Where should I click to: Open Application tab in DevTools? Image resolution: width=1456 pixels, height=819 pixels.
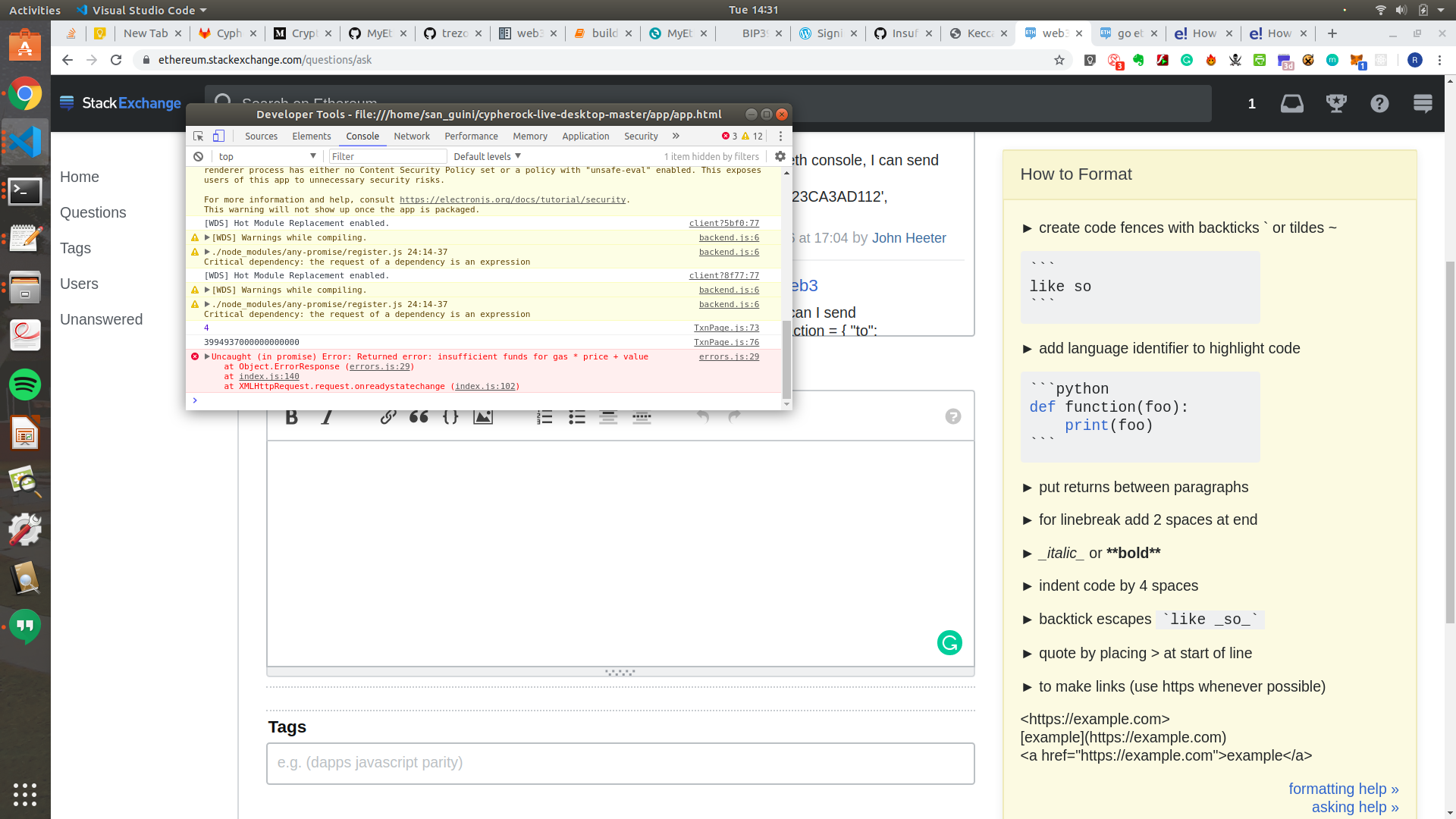click(x=585, y=136)
